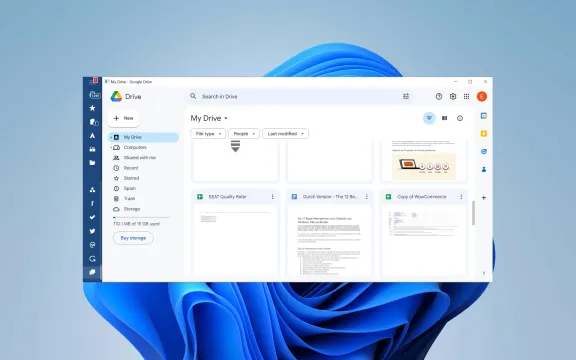
Task: Click the storage usage progress bar
Action: [141, 217]
